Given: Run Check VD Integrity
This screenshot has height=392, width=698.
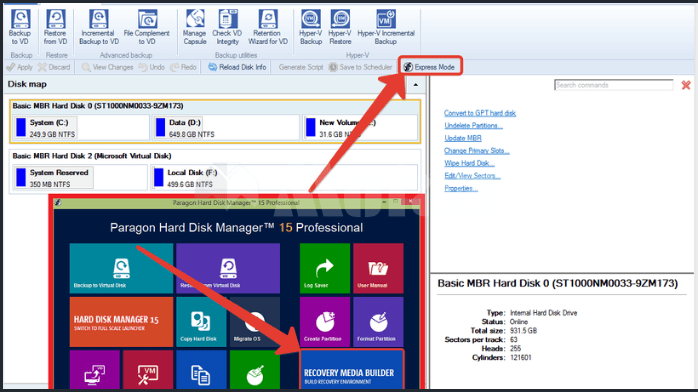Looking at the screenshot, I should 227,28.
